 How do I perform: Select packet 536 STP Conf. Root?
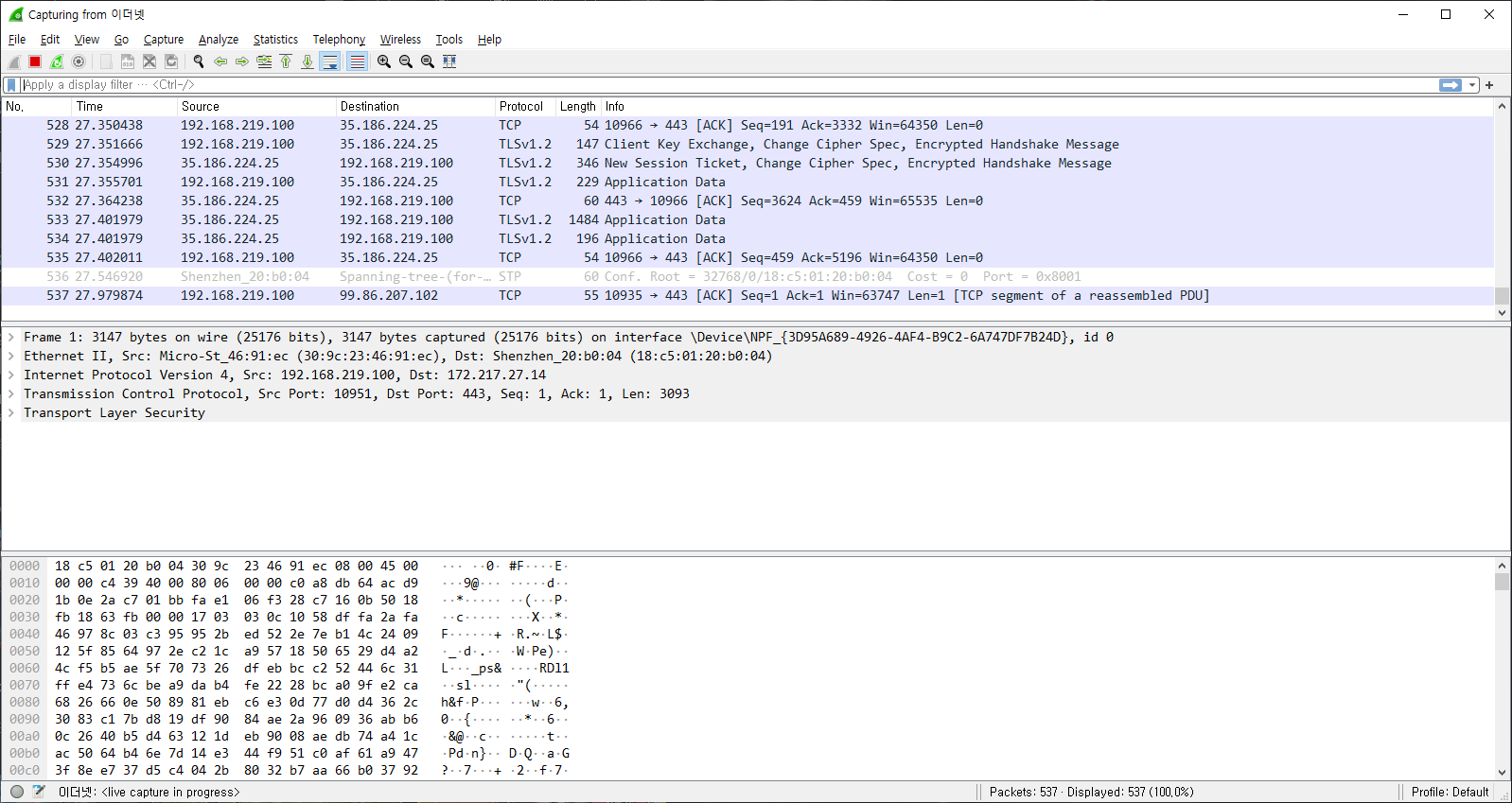pyautogui.click(x=747, y=277)
